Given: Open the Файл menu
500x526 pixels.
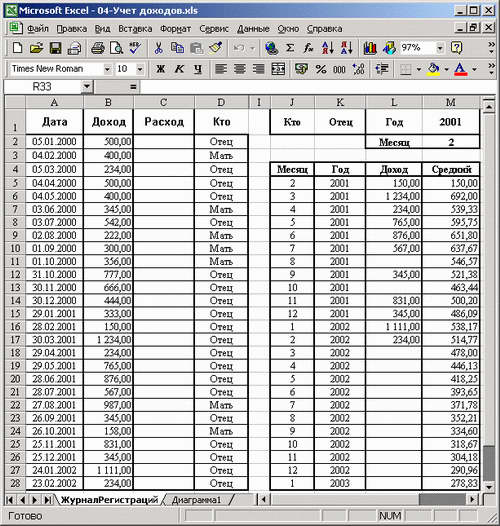Looking at the screenshot, I should click(x=38, y=29).
